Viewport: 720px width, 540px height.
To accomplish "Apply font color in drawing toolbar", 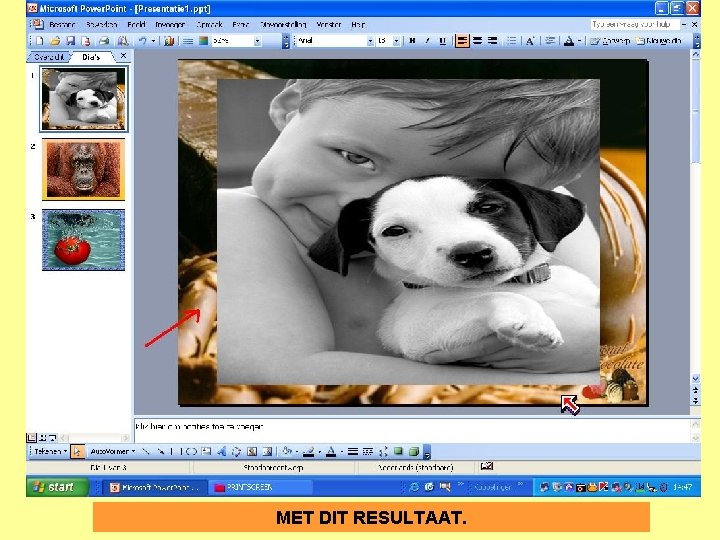I will (x=331, y=451).
